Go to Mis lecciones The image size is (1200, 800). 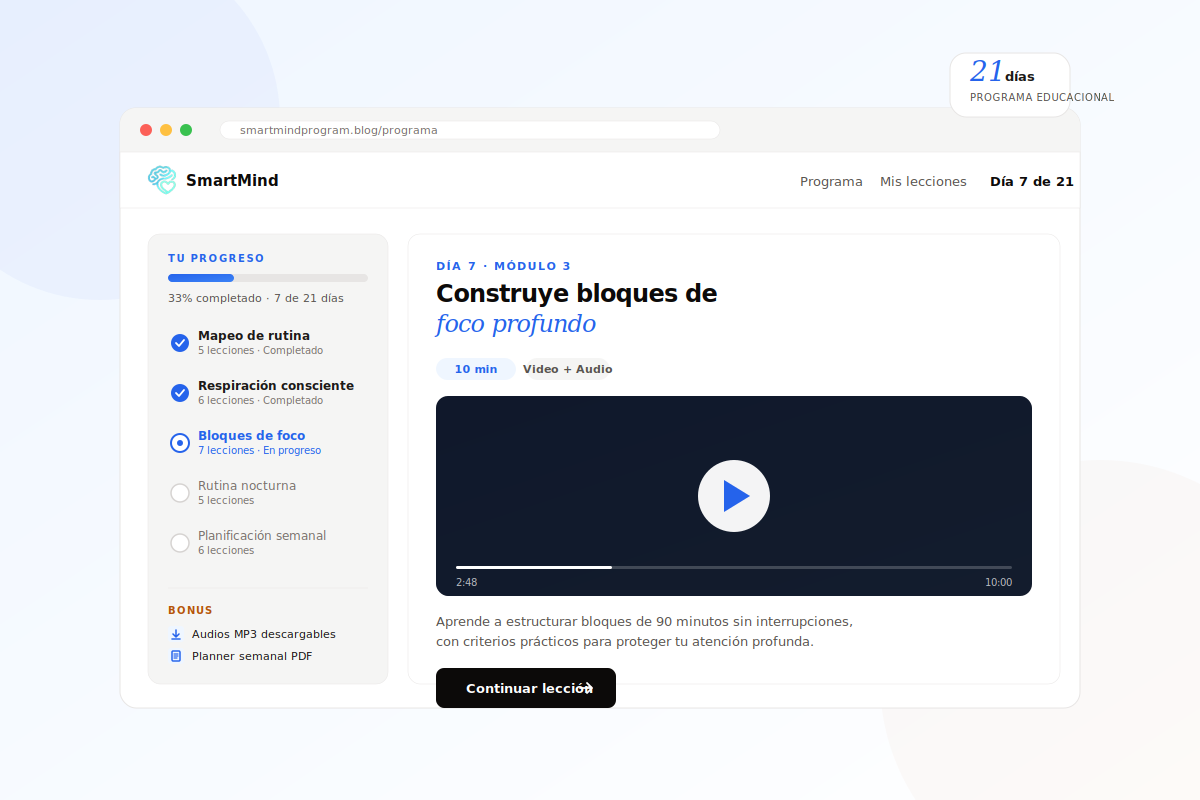click(x=923, y=181)
